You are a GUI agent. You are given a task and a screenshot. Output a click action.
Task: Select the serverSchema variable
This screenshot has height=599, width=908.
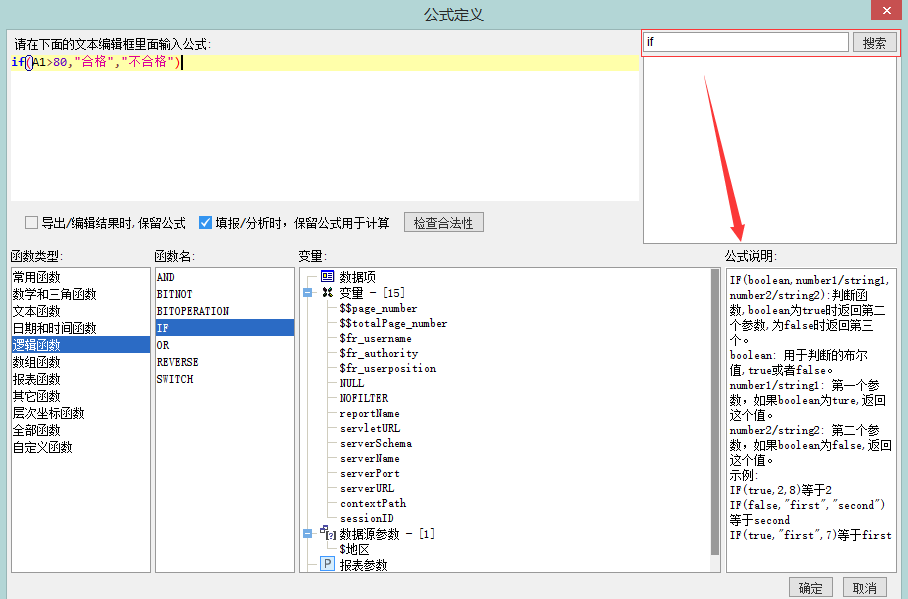point(376,443)
